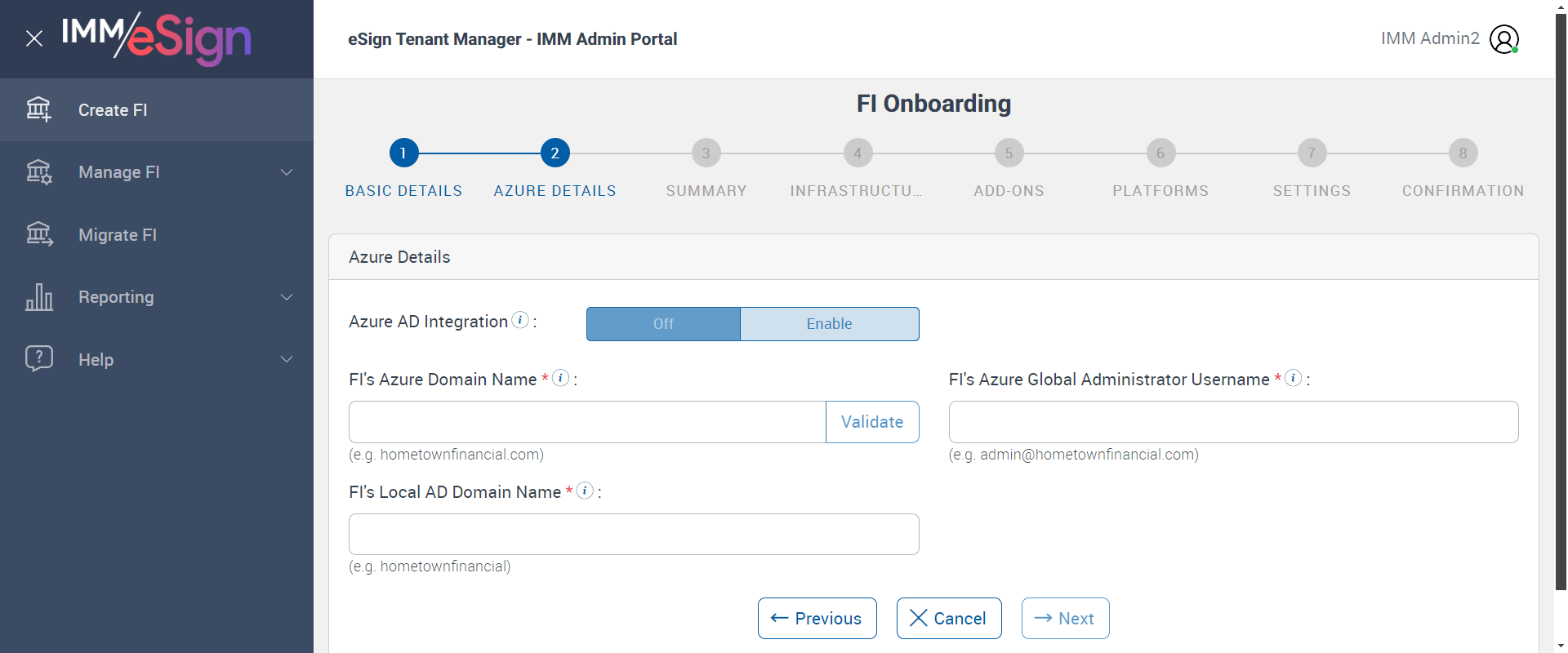
Task: Click the Manage FI bank gear icon
Action: (38, 172)
